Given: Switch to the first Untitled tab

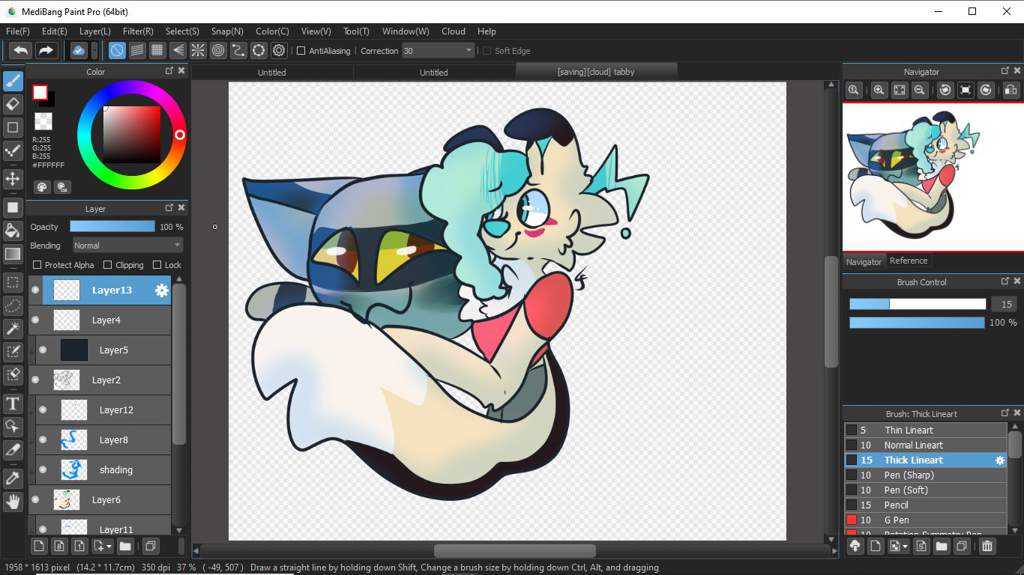Looking at the screenshot, I should (272, 73).
